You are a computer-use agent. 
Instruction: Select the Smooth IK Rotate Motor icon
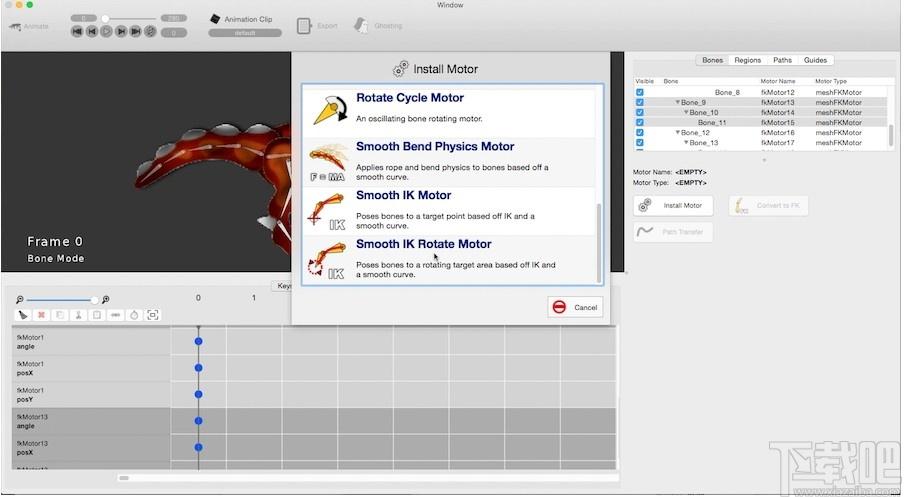point(327,261)
